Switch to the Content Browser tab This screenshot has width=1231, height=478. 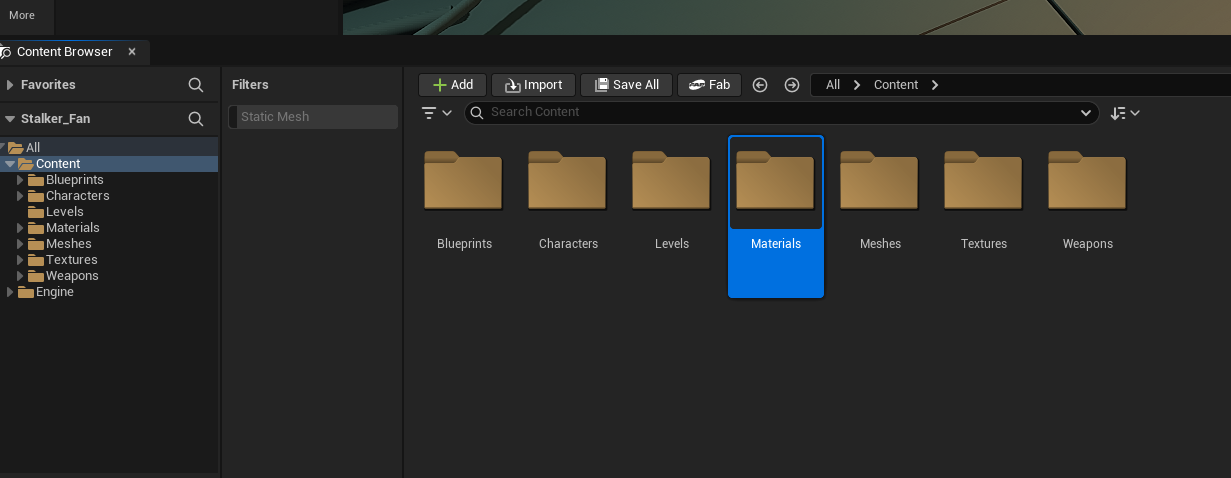click(65, 52)
